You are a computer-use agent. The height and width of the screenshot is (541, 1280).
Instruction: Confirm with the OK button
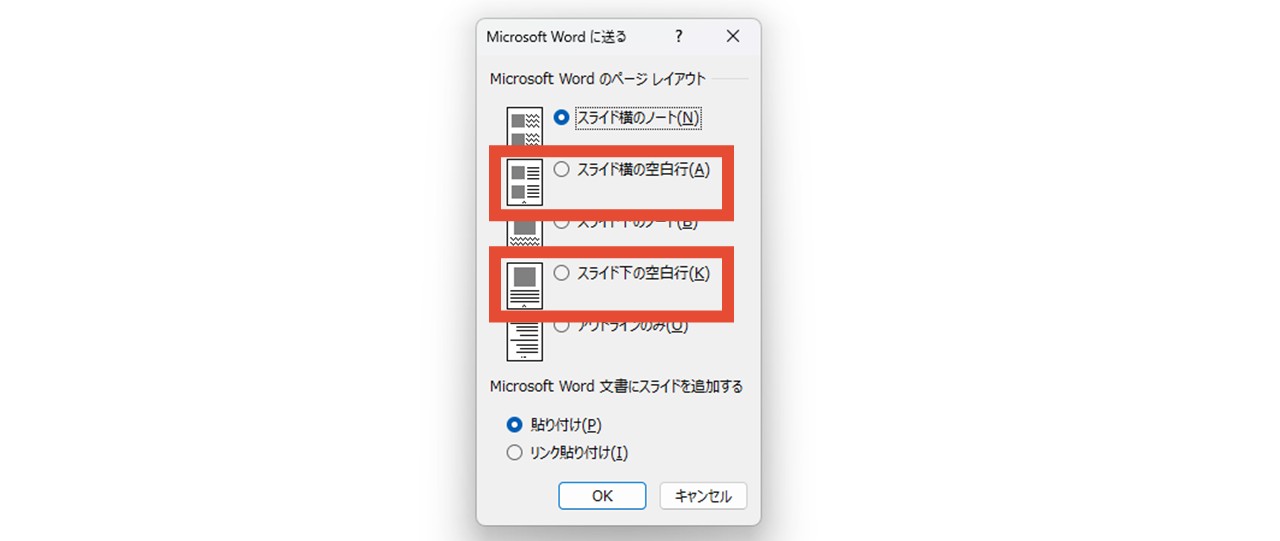coord(602,496)
